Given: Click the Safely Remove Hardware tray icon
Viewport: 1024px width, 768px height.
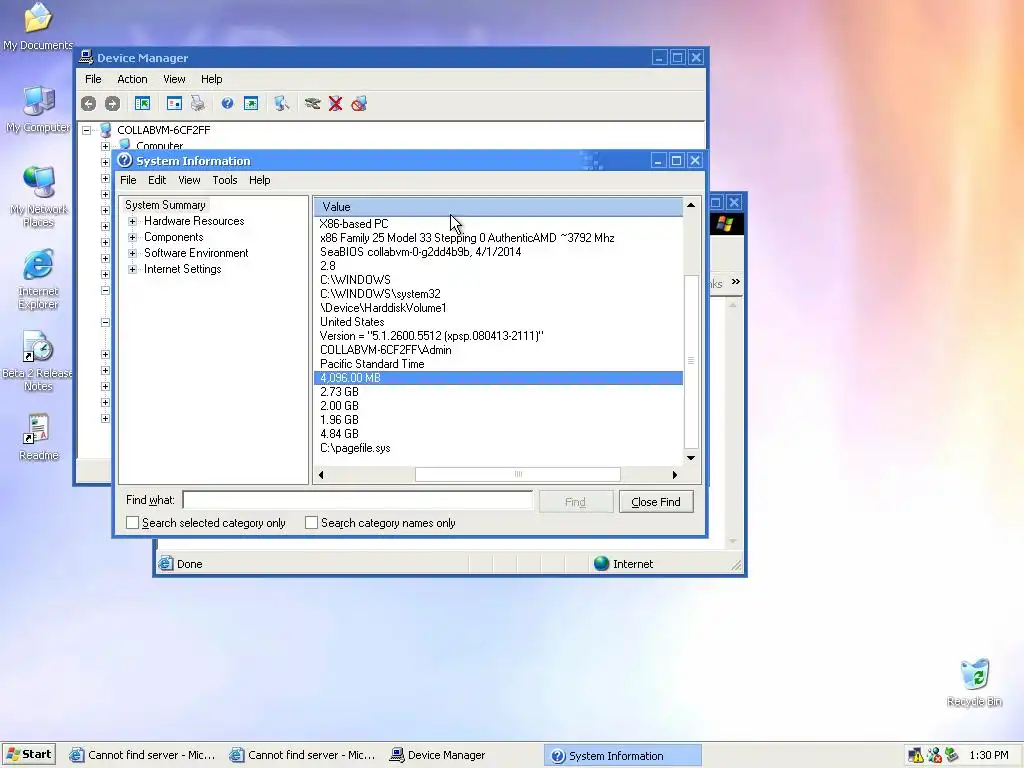Looking at the screenshot, I should coord(952,755).
